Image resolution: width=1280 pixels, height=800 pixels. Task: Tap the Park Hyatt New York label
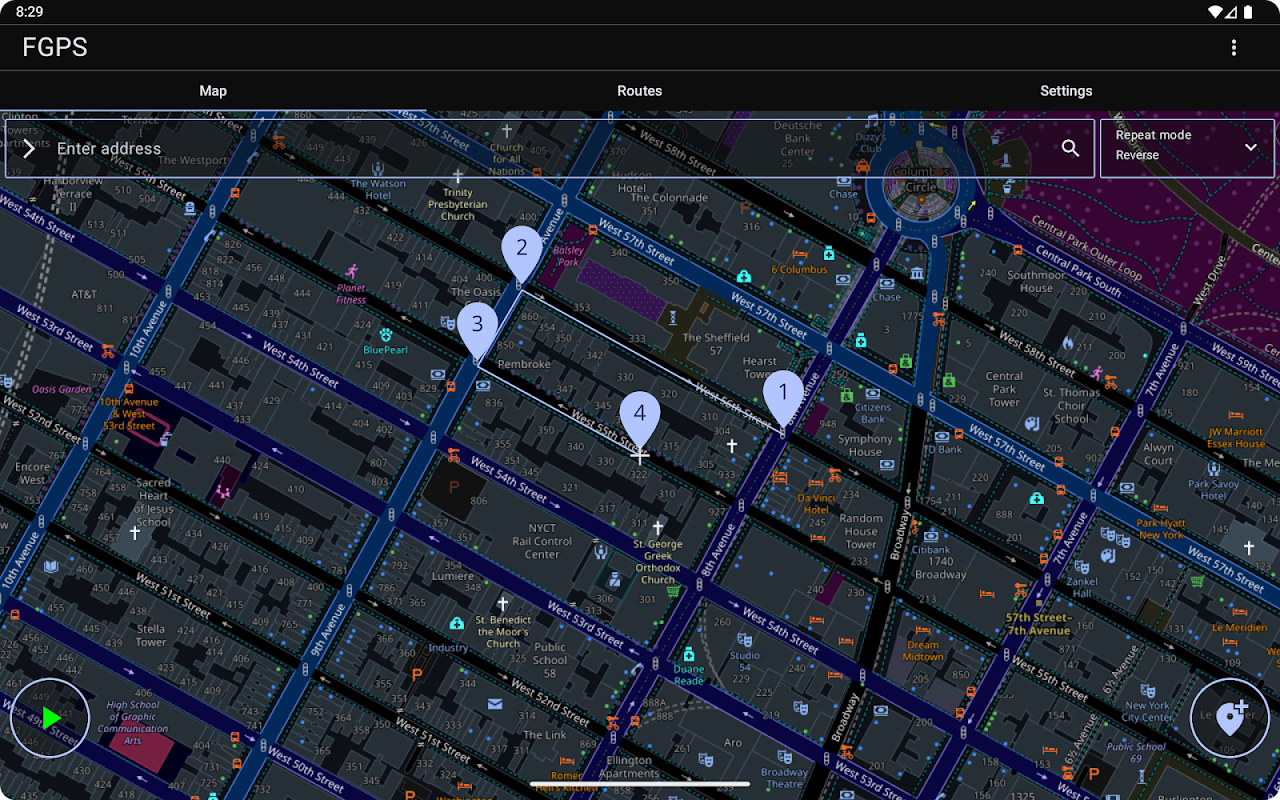pyautogui.click(x=1160, y=529)
